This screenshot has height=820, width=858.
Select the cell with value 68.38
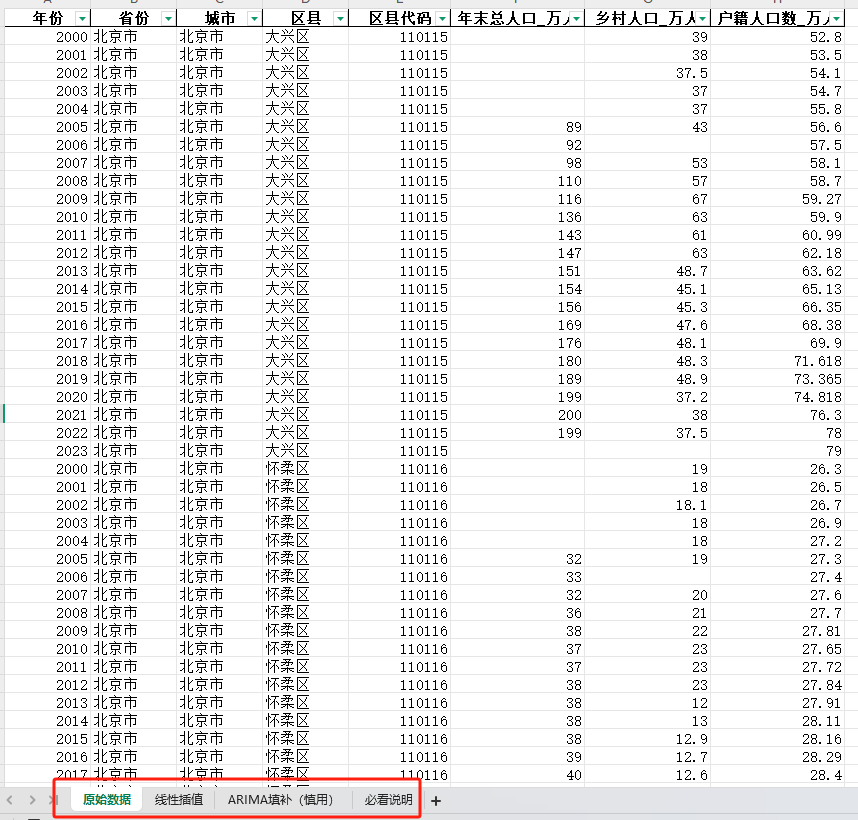[x=777, y=325]
